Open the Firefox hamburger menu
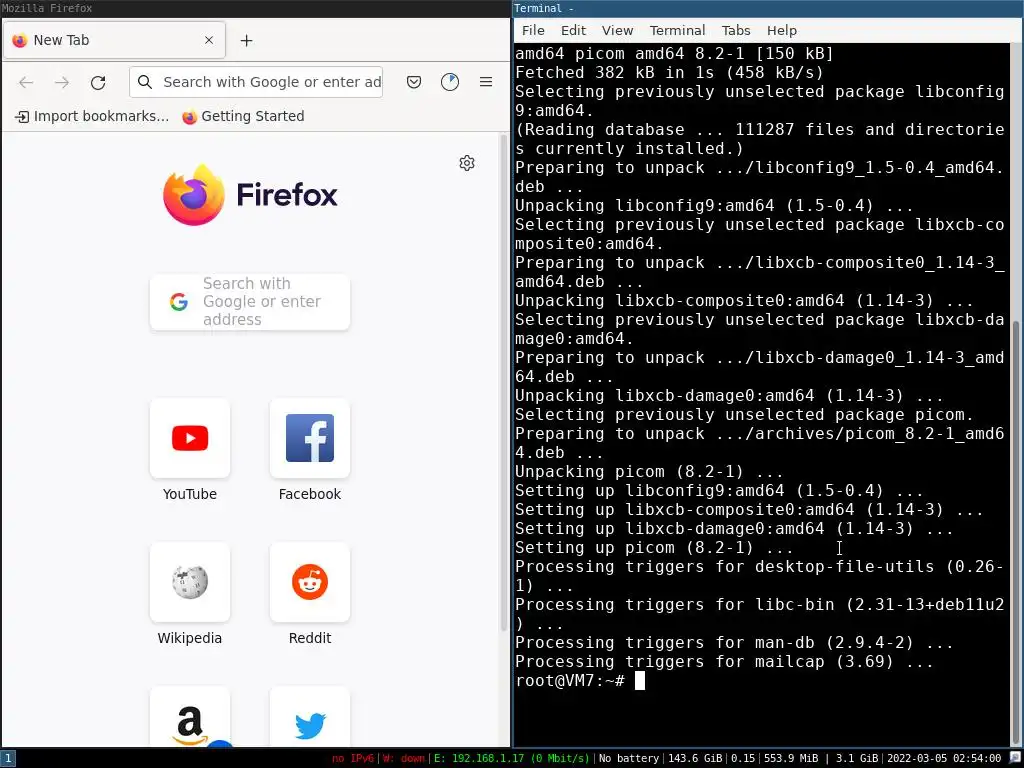The height and width of the screenshot is (768, 1024). (486, 82)
